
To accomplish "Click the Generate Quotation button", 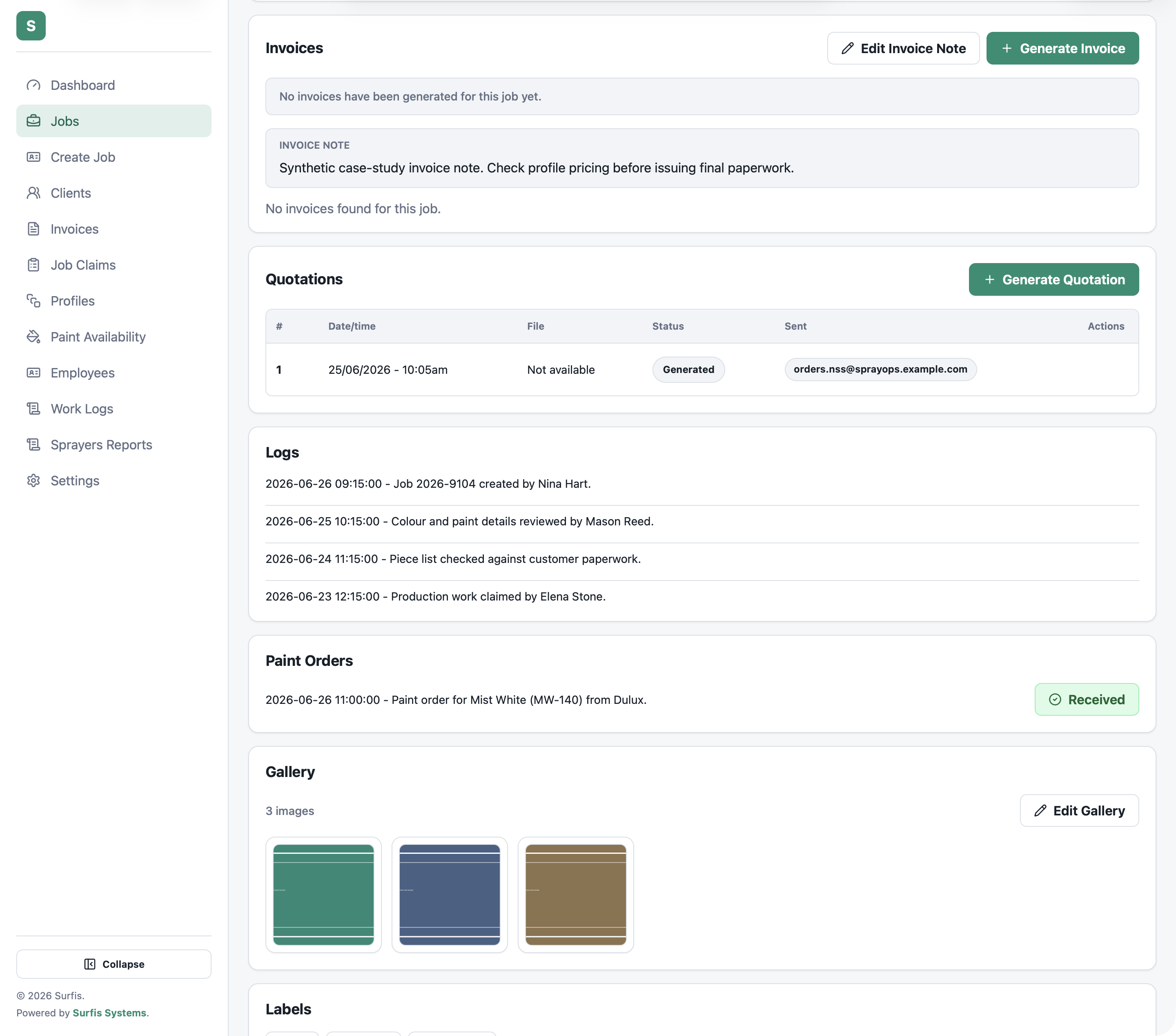I will [x=1054, y=280].
